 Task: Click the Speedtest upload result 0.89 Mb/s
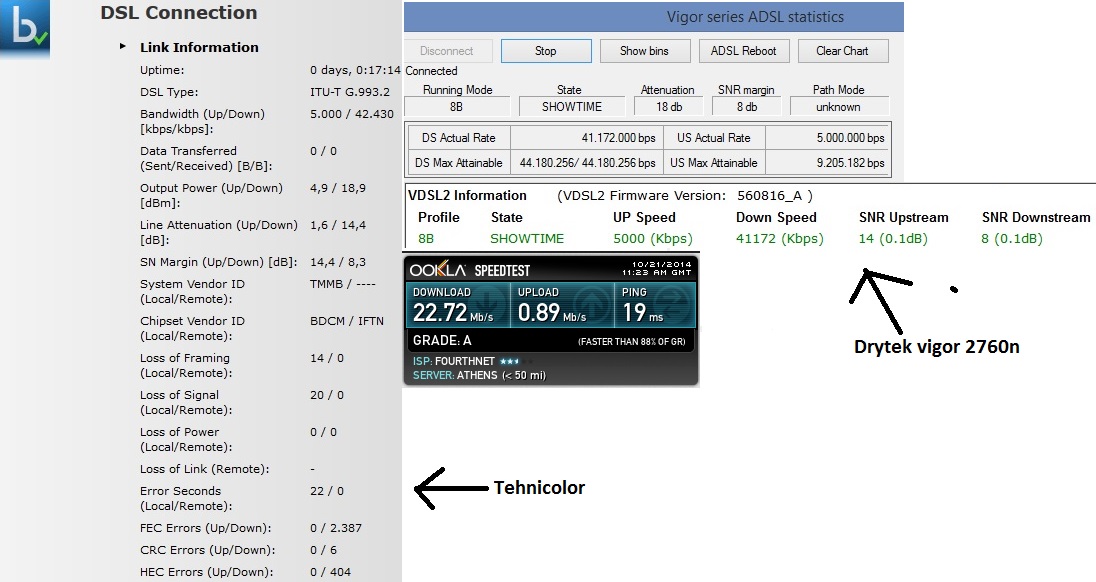pyautogui.click(x=551, y=312)
